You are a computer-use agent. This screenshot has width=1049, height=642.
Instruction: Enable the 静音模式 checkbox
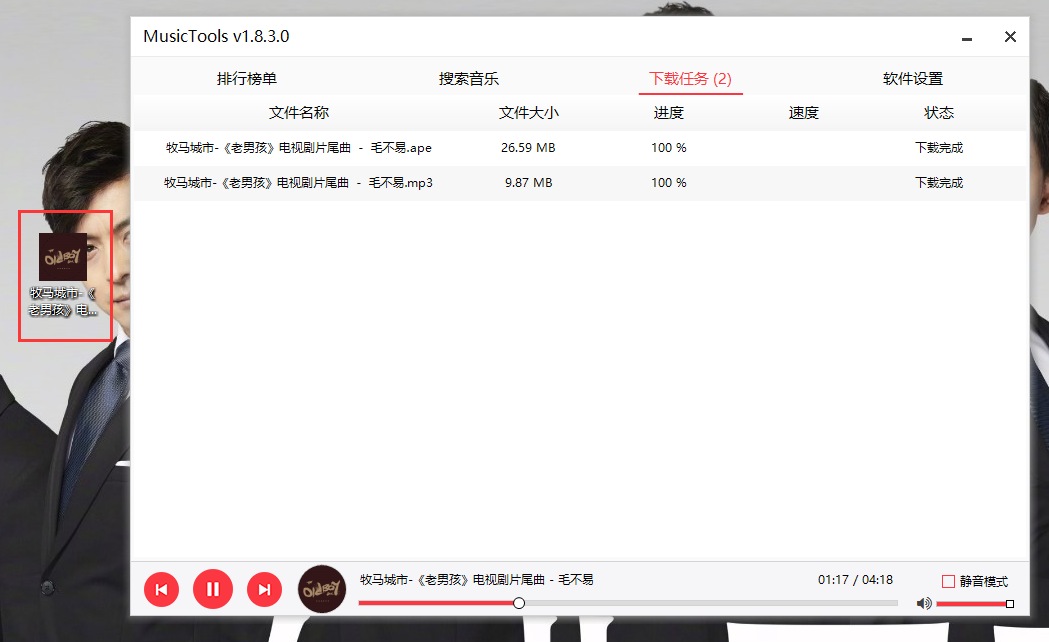click(x=948, y=581)
